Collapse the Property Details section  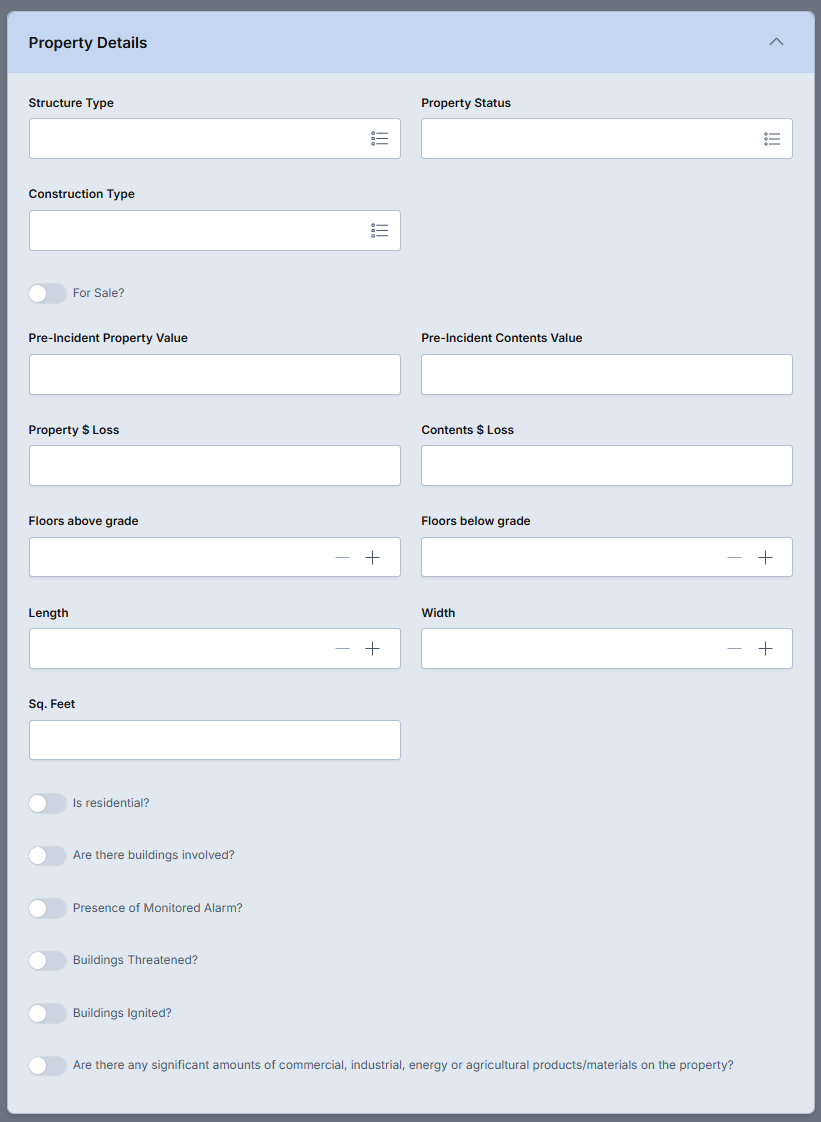776,42
